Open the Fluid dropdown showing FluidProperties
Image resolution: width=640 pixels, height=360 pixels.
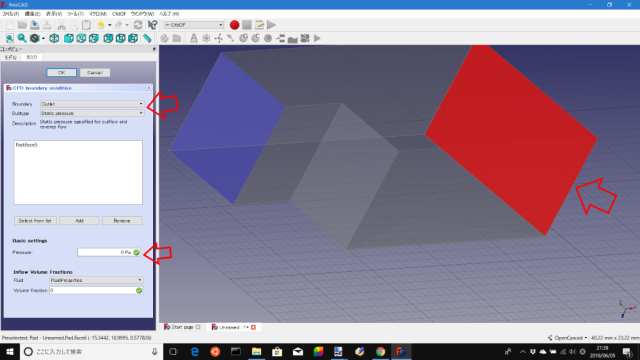point(96,280)
